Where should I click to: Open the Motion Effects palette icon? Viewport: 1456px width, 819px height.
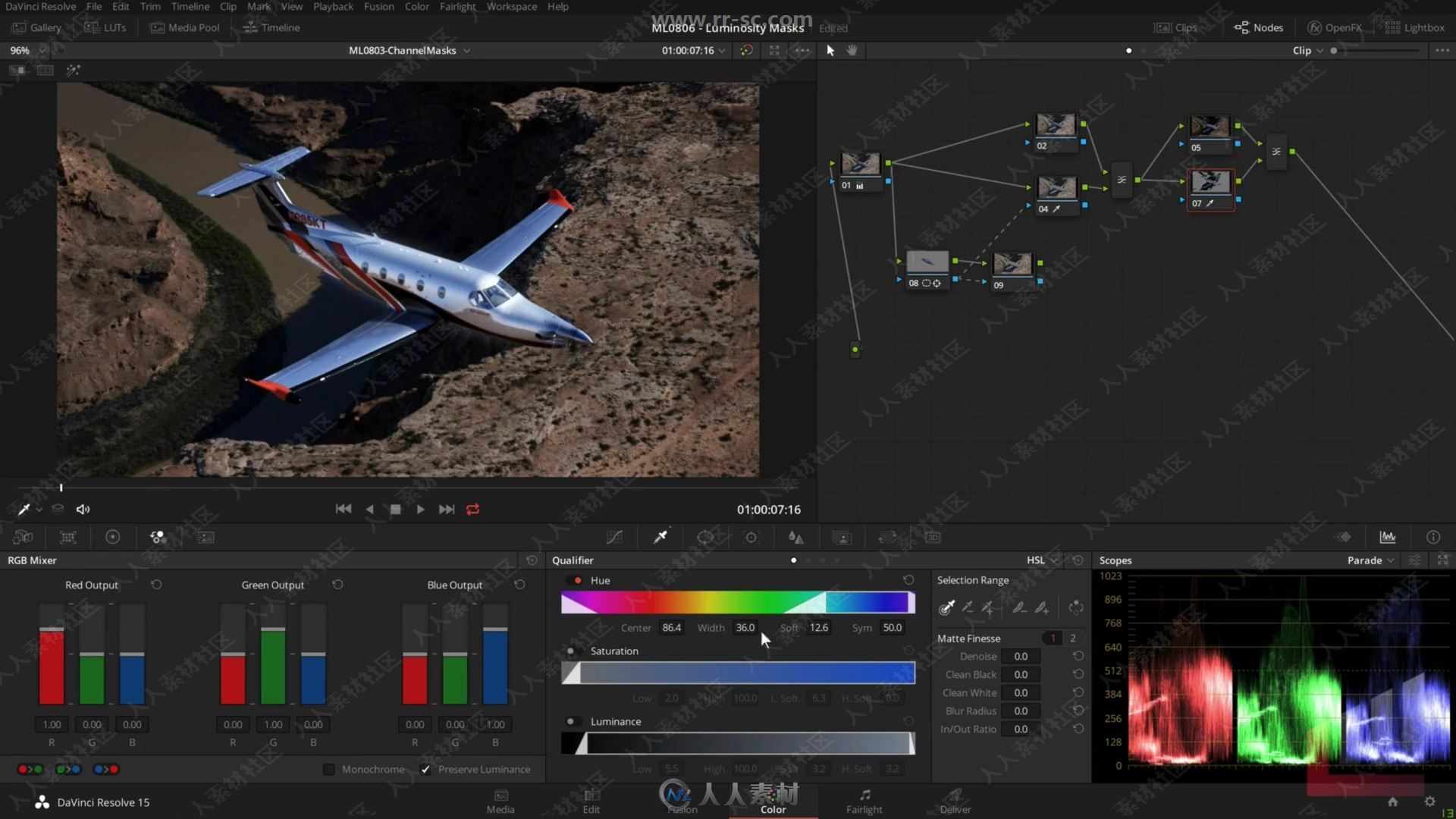click(x=206, y=537)
